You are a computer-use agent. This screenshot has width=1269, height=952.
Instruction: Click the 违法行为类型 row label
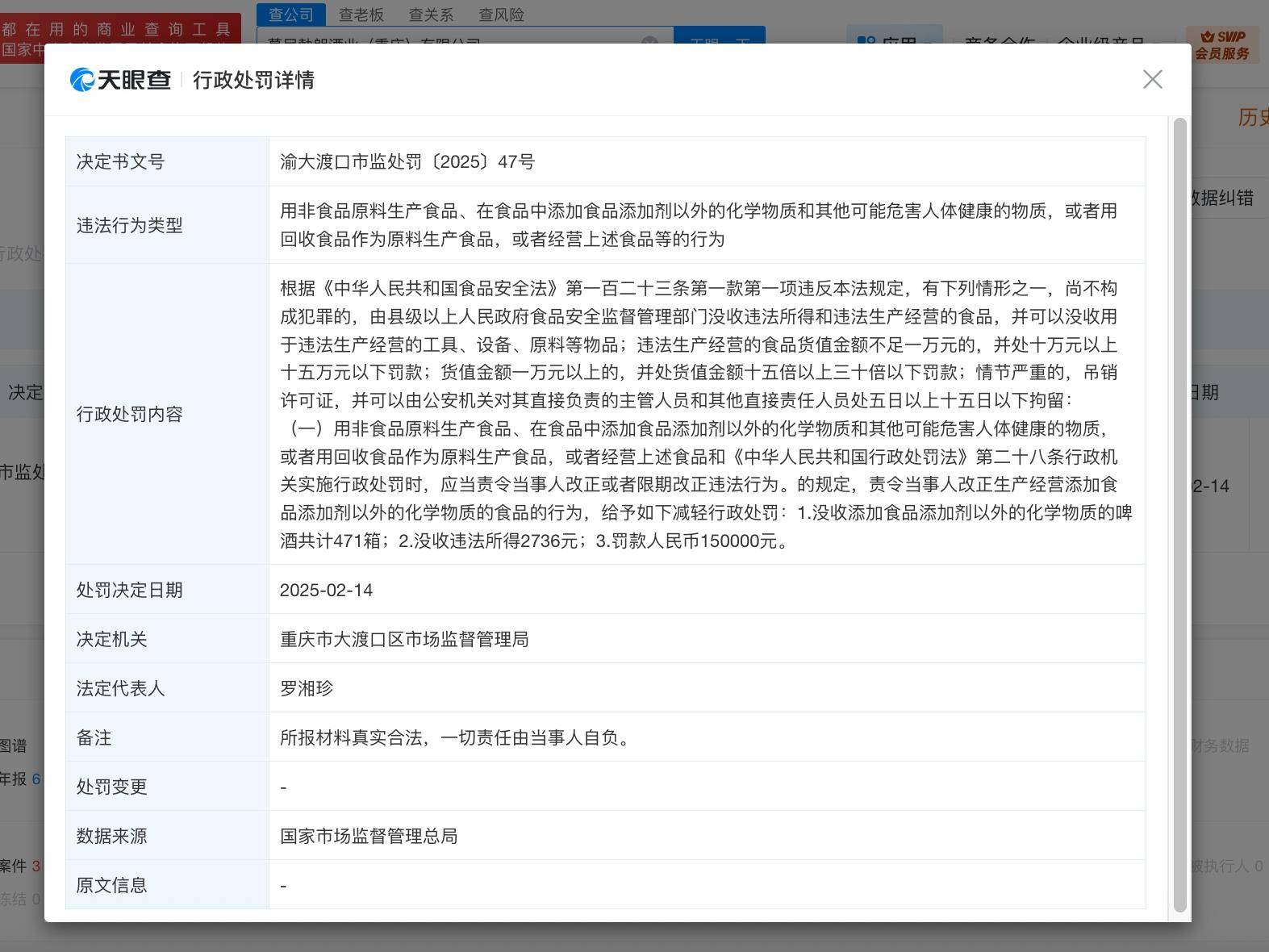[x=129, y=225]
